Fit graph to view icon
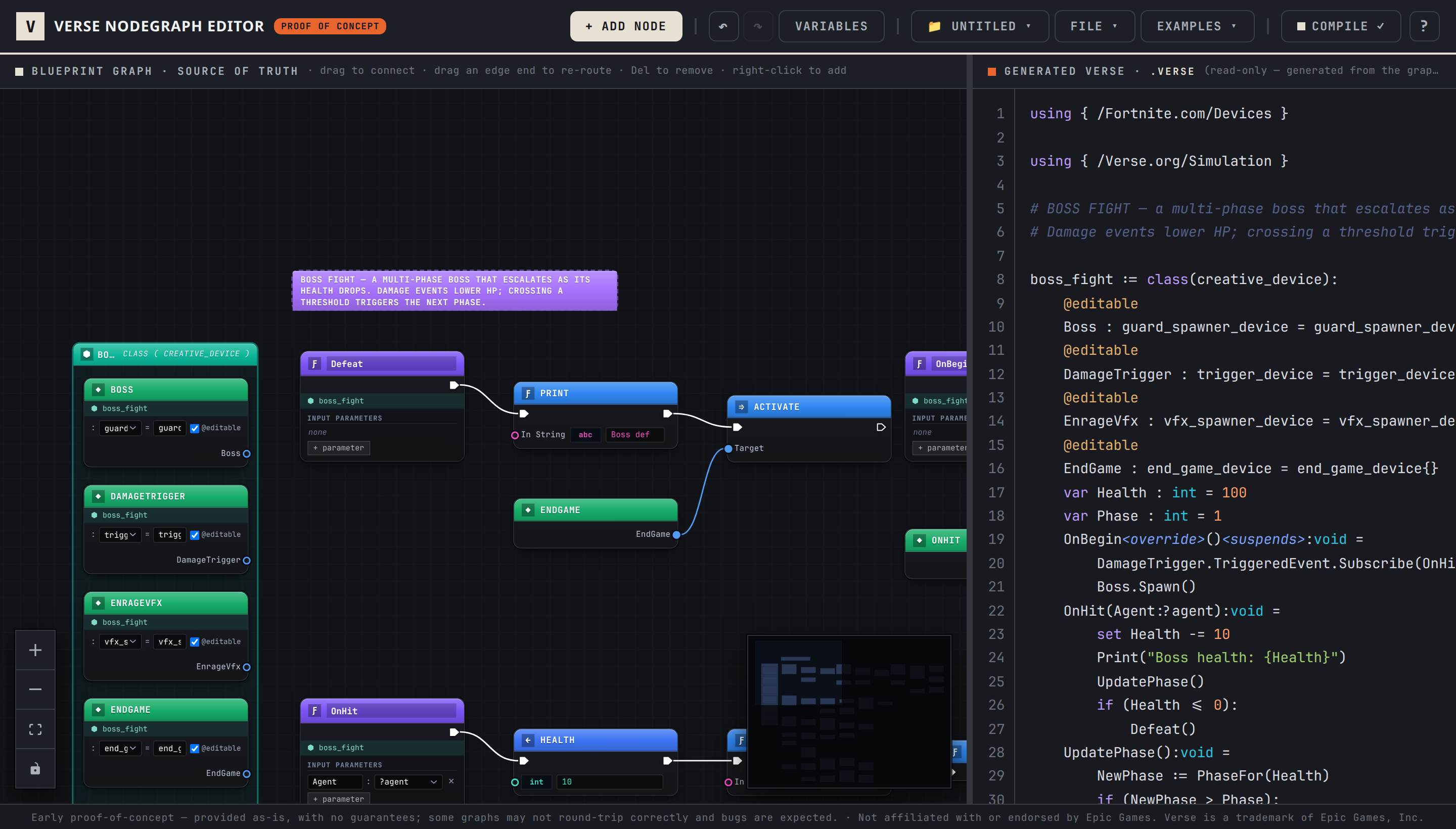 pos(35,729)
